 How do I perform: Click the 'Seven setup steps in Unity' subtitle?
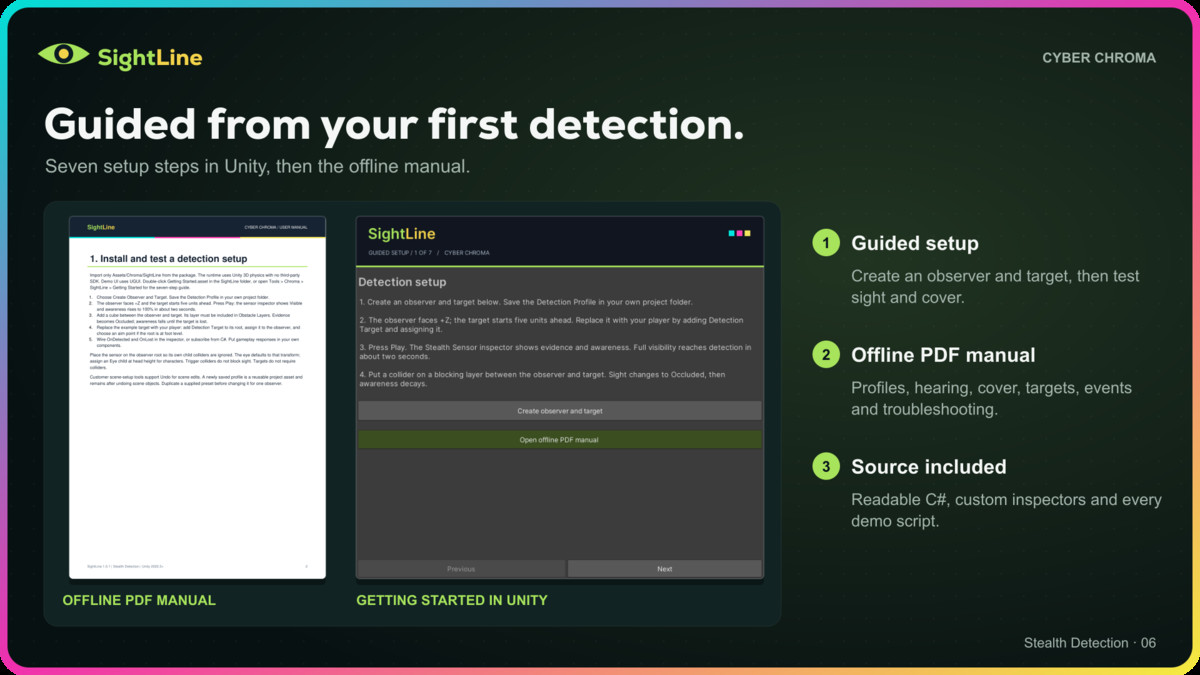click(257, 166)
